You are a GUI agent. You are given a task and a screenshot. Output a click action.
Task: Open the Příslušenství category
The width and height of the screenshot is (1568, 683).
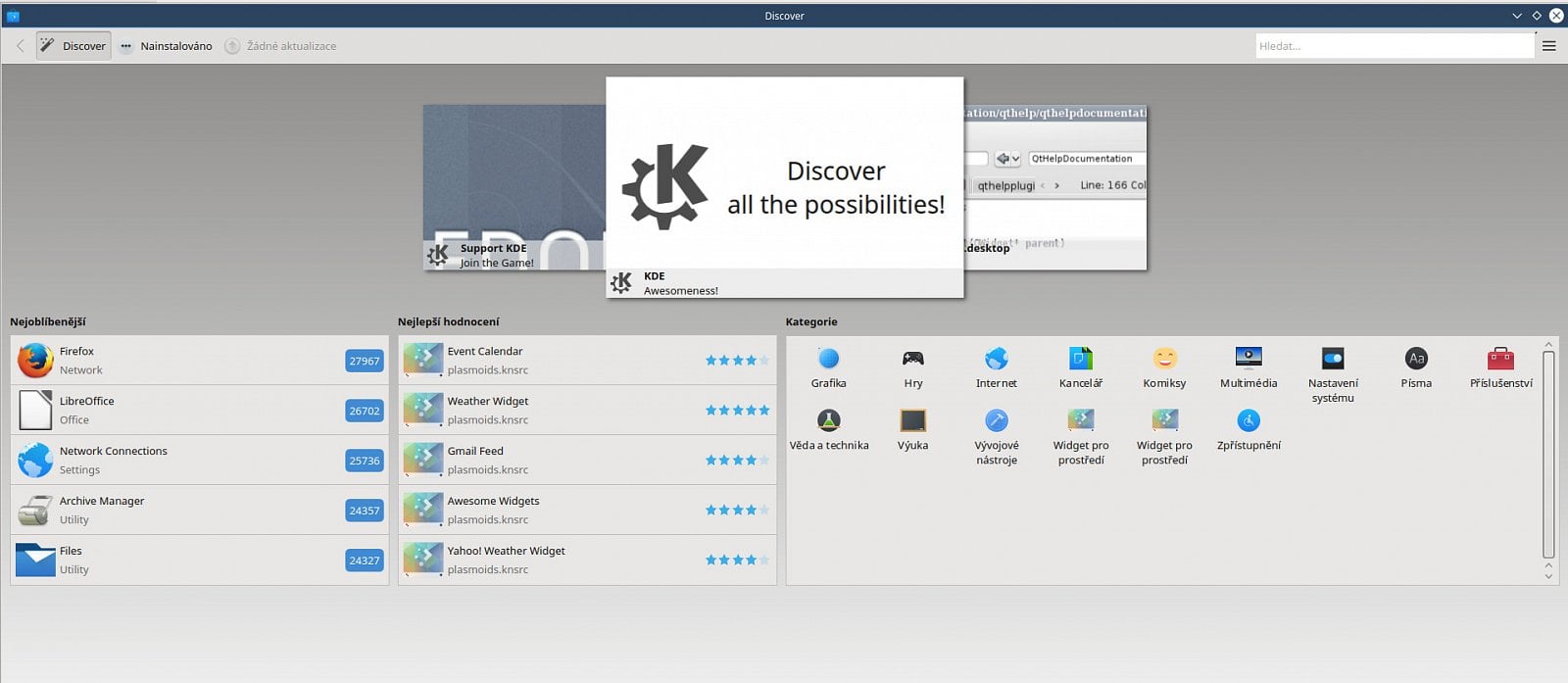pyautogui.click(x=1500, y=368)
